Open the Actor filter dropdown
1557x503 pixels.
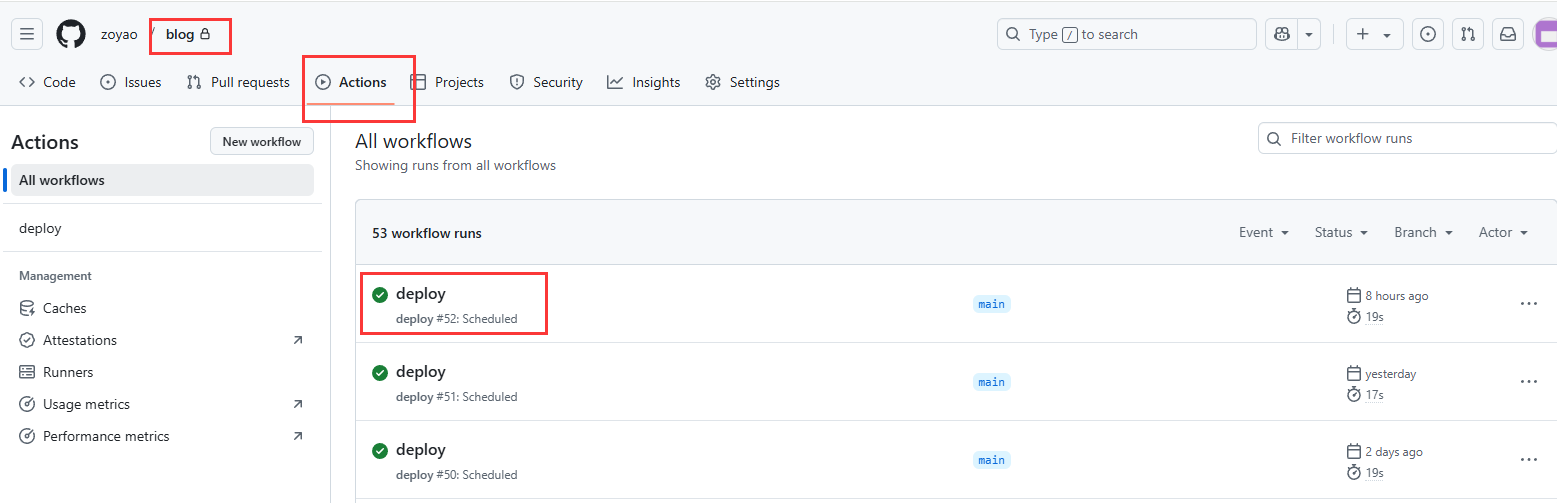[1503, 232]
